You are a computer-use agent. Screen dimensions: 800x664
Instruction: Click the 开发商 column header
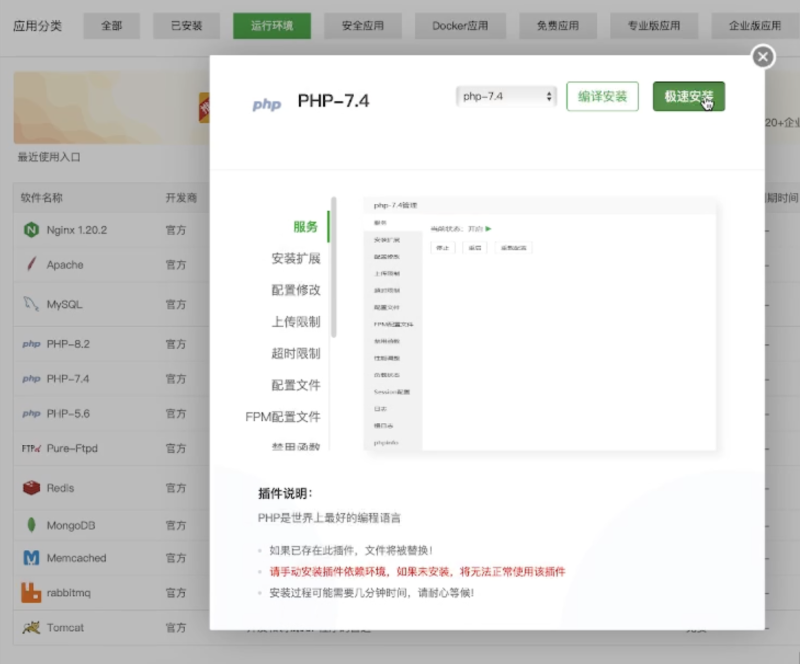pyautogui.click(x=181, y=198)
